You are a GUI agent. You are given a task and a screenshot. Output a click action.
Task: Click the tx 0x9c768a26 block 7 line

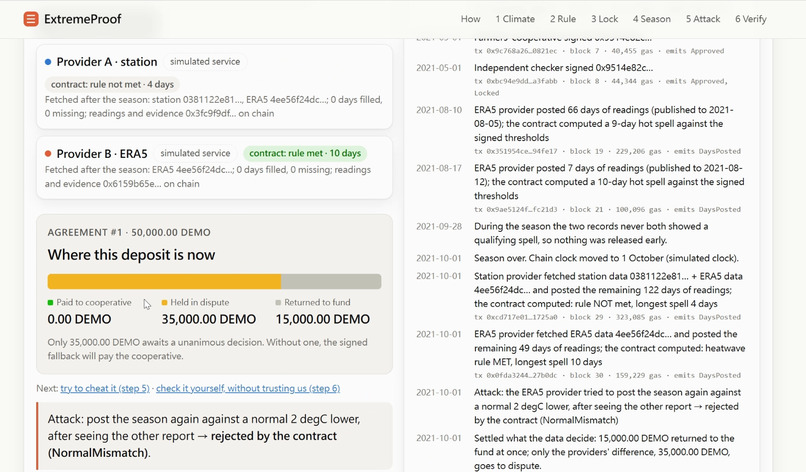coord(599,51)
